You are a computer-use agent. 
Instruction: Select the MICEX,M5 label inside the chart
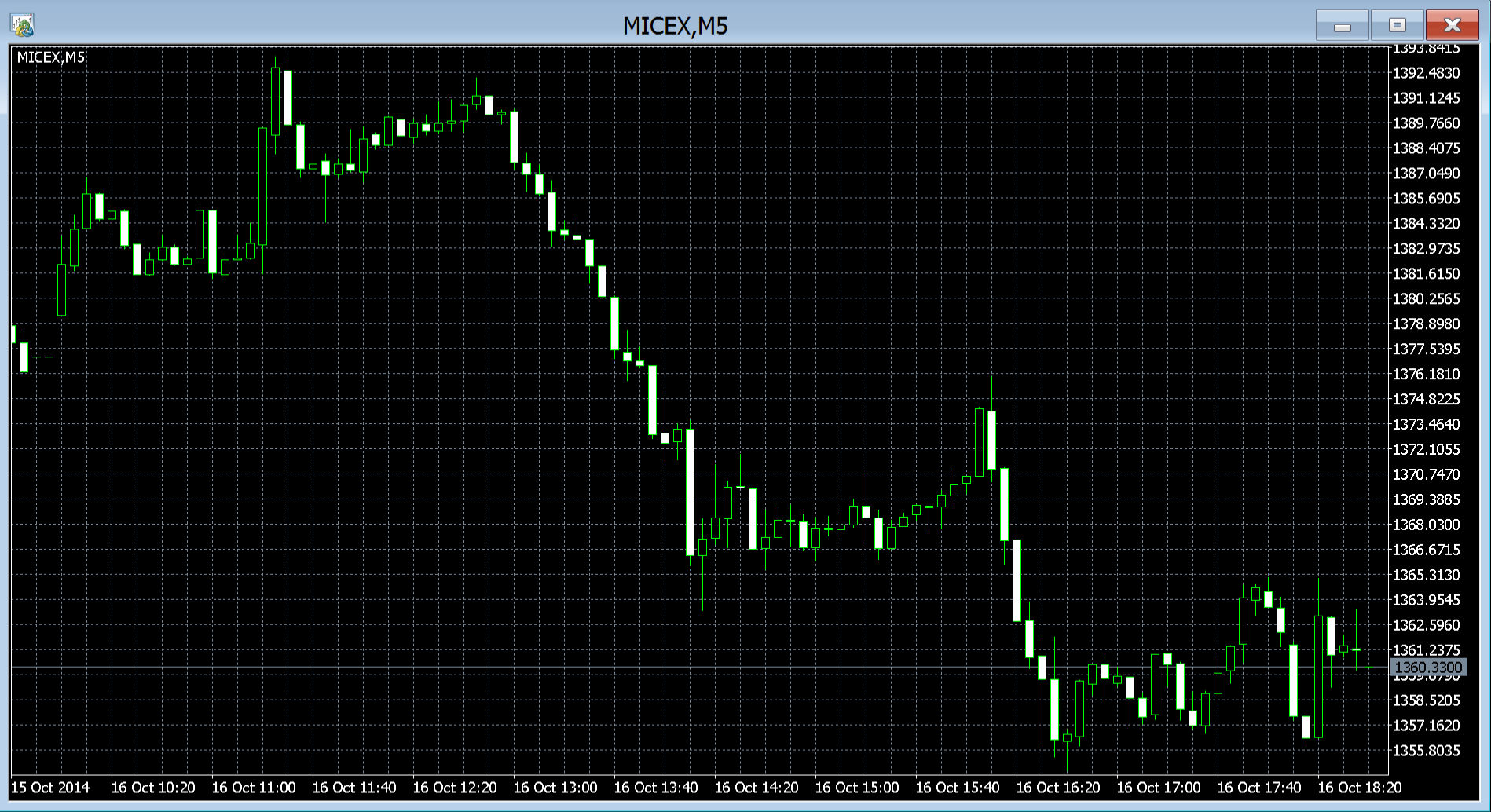[x=51, y=57]
